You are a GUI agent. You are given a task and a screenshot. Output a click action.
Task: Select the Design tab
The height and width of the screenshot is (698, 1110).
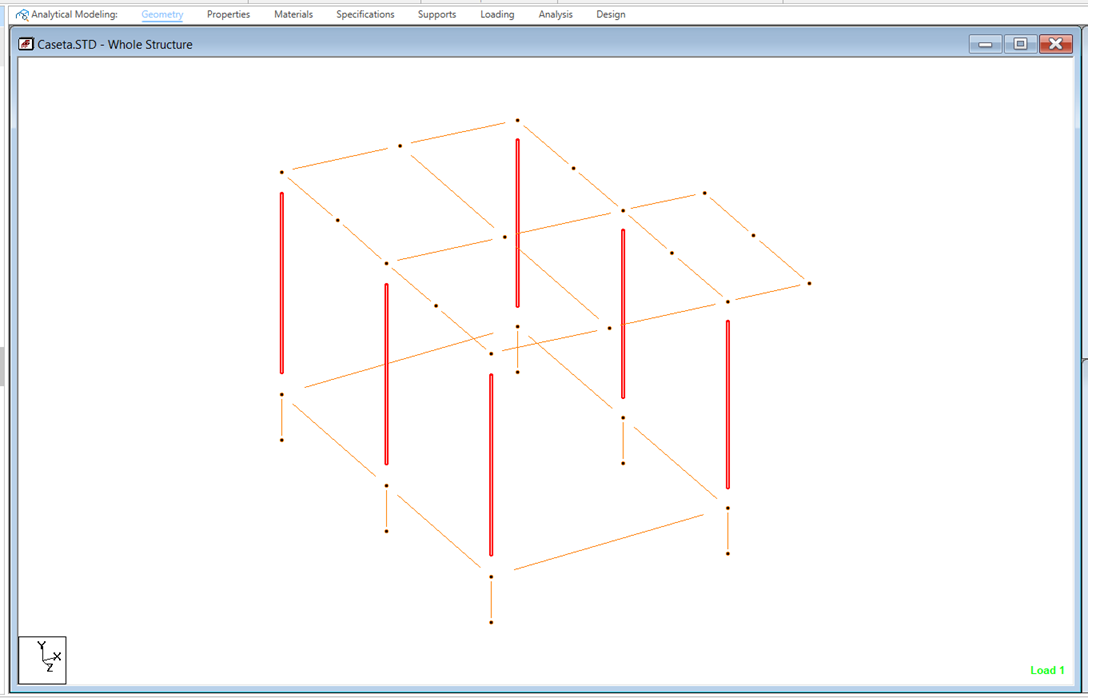[x=610, y=14]
